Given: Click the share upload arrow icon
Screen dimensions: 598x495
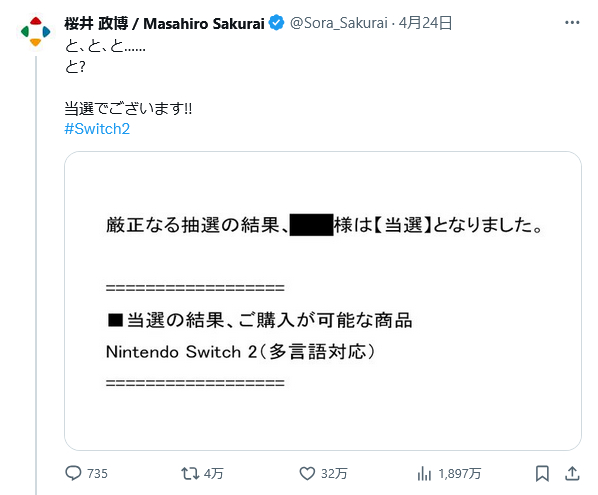Looking at the screenshot, I should pyautogui.click(x=572, y=474).
